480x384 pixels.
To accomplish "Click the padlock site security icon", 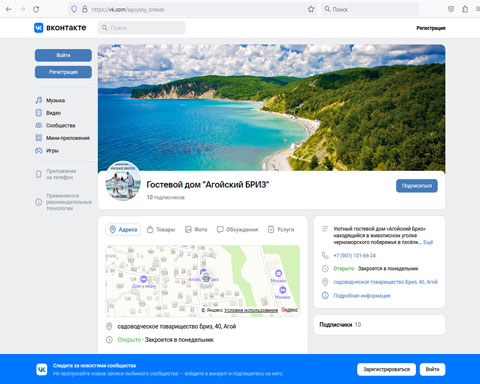I will point(85,9).
